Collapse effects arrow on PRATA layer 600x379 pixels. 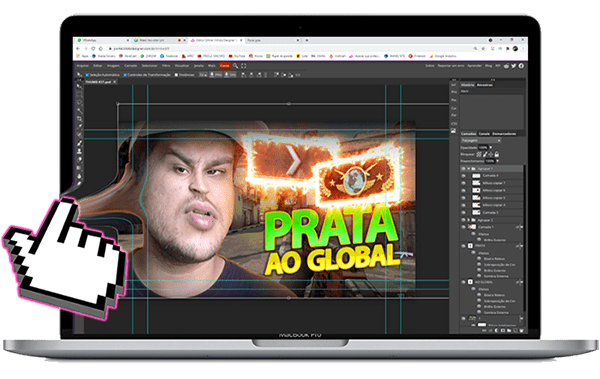522,246
